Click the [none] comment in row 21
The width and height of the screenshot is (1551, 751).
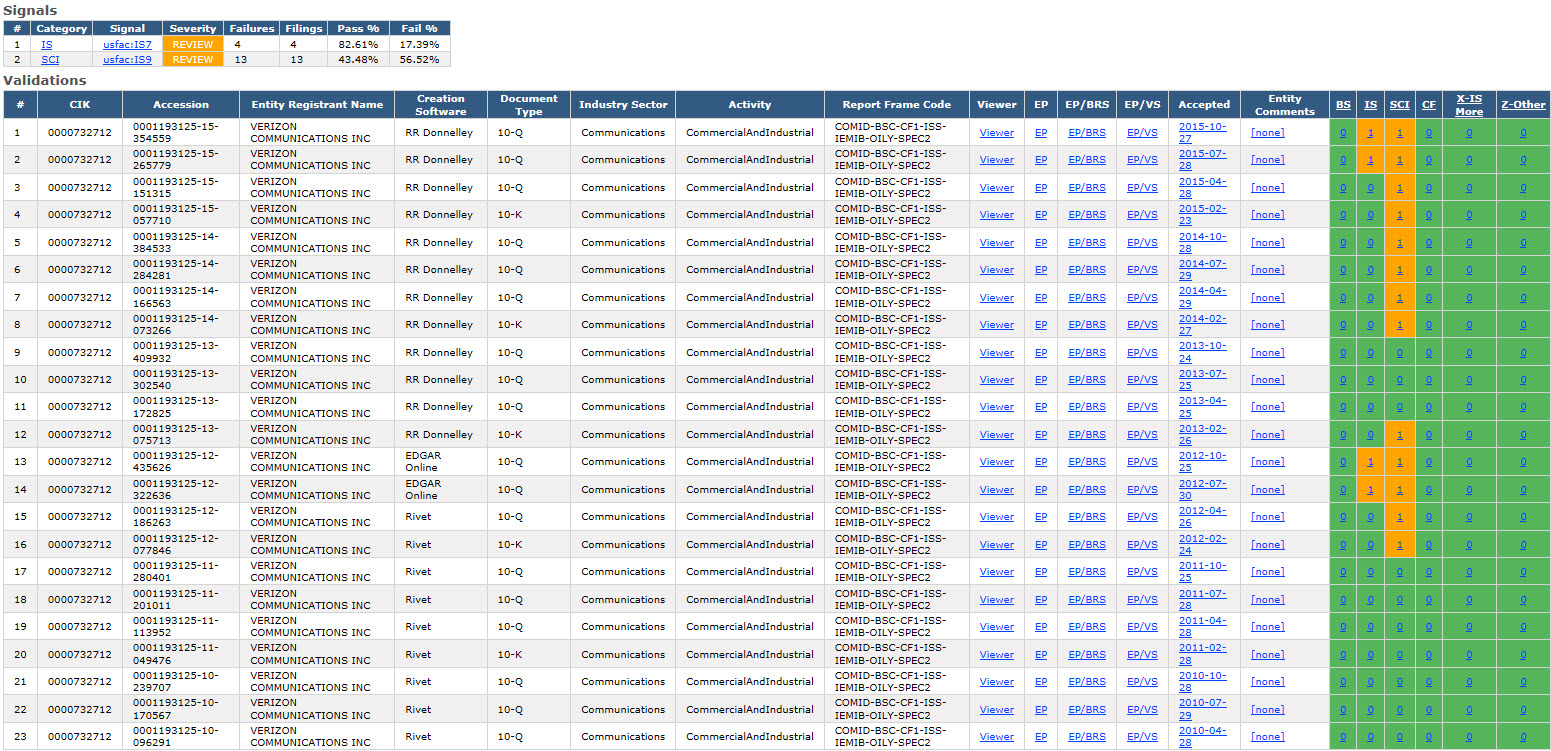pyautogui.click(x=1268, y=682)
